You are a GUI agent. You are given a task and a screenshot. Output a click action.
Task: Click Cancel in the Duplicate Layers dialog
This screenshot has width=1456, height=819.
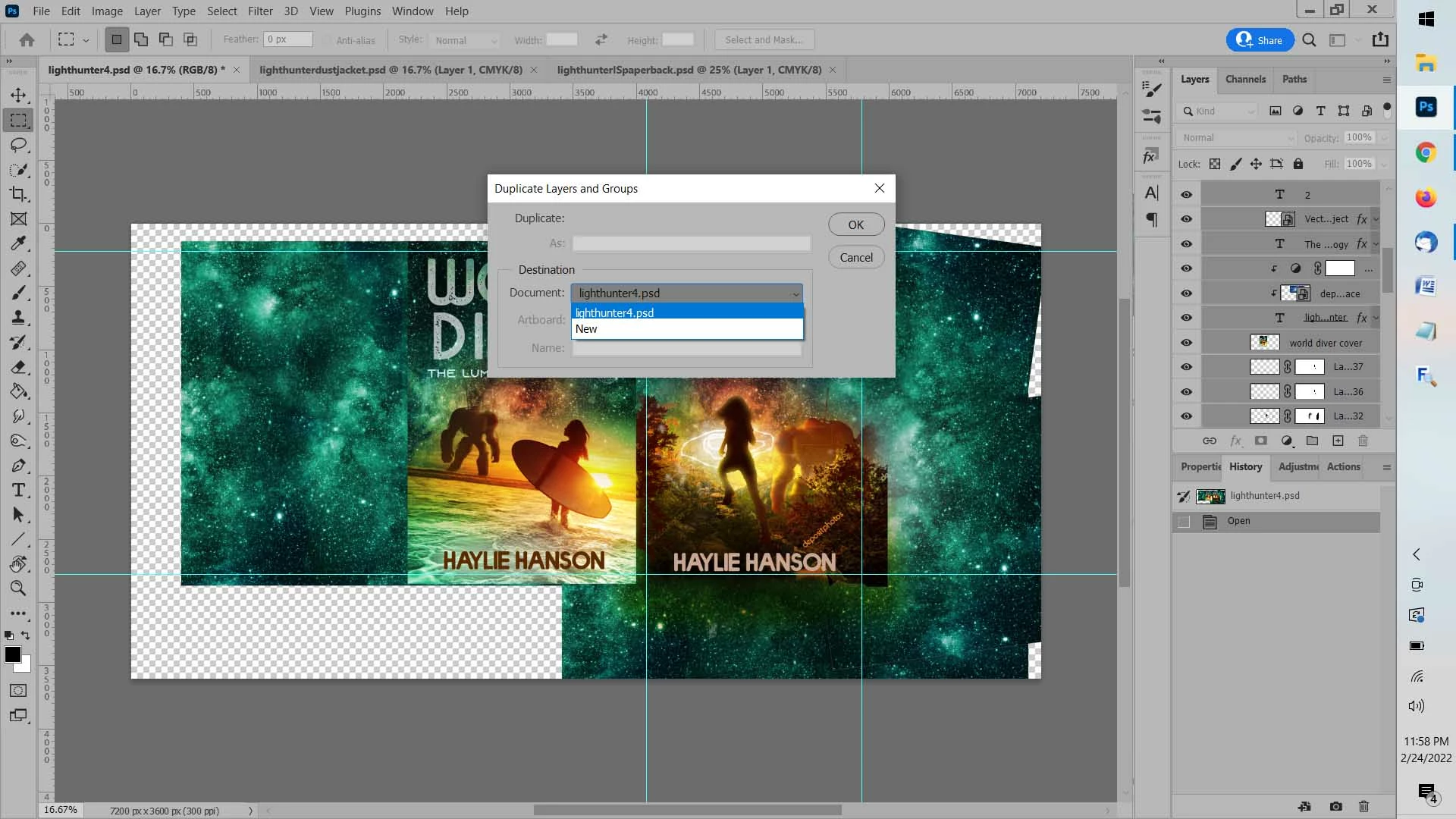855,257
